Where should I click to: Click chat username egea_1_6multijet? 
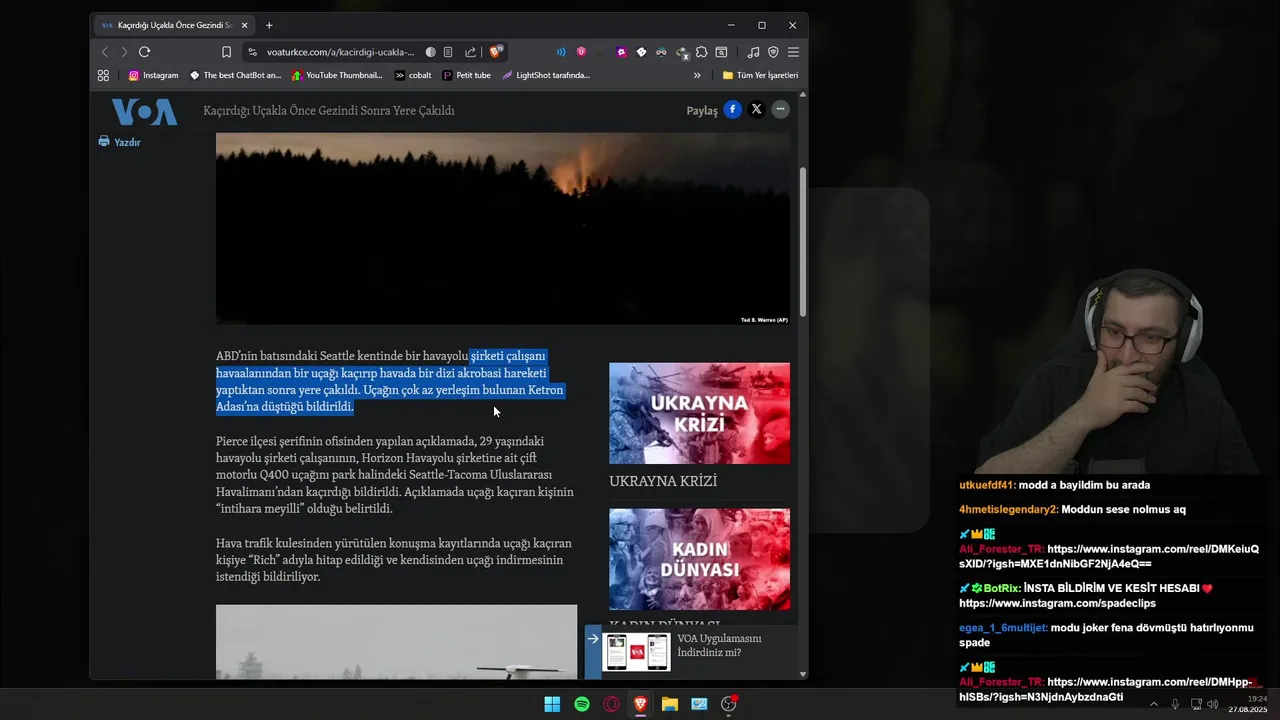point(1003,628)
